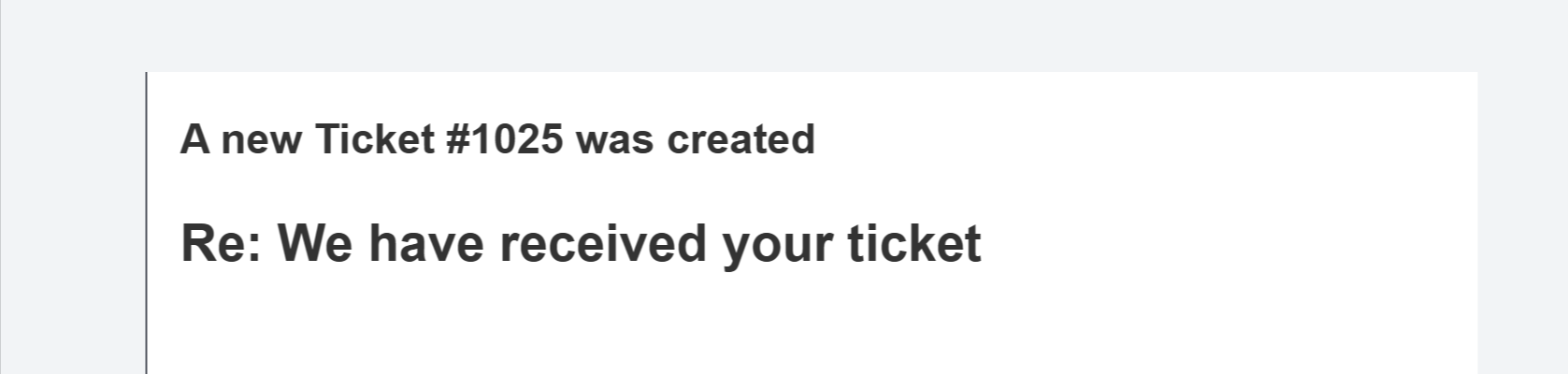Click the dark vertical border left of message
This screenshot has width=1568, height=374.
click(x=147, y=224)
